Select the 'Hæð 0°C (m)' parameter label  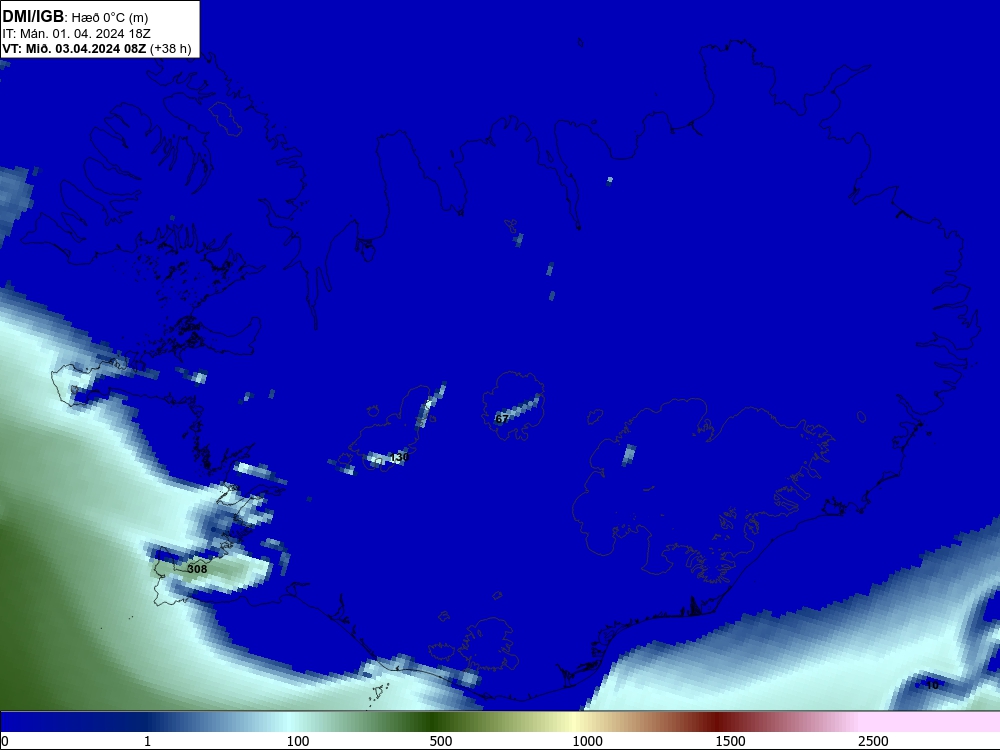coord(110,18)
